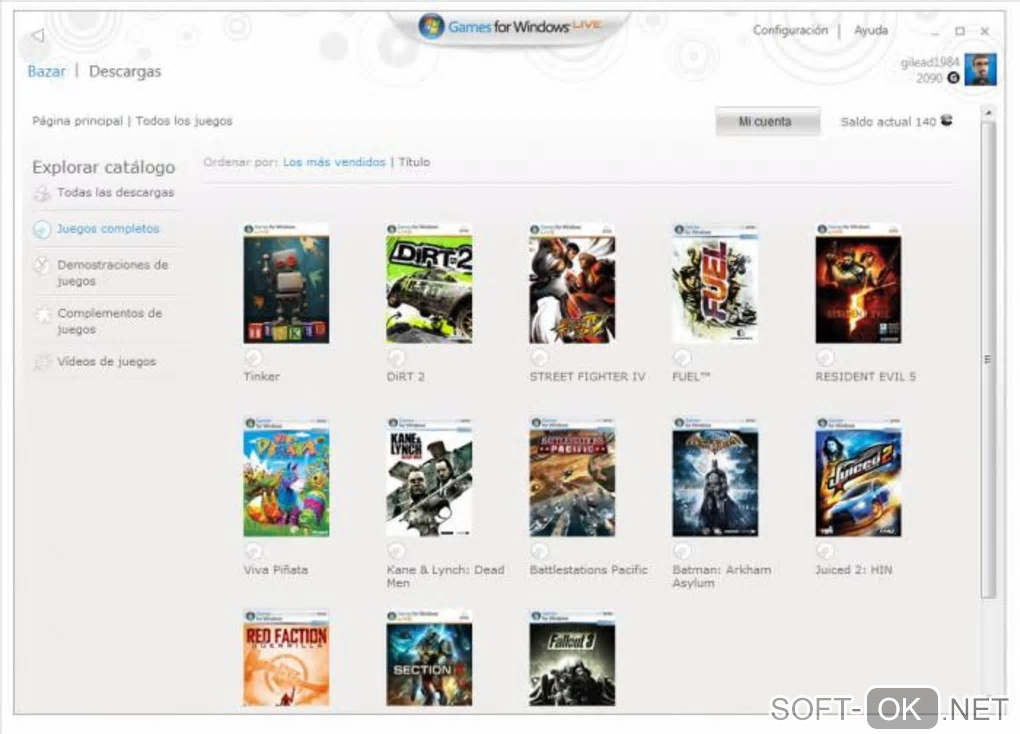Open the Ayuda menu
1020x734 pixels.
(x=870, y=30)
